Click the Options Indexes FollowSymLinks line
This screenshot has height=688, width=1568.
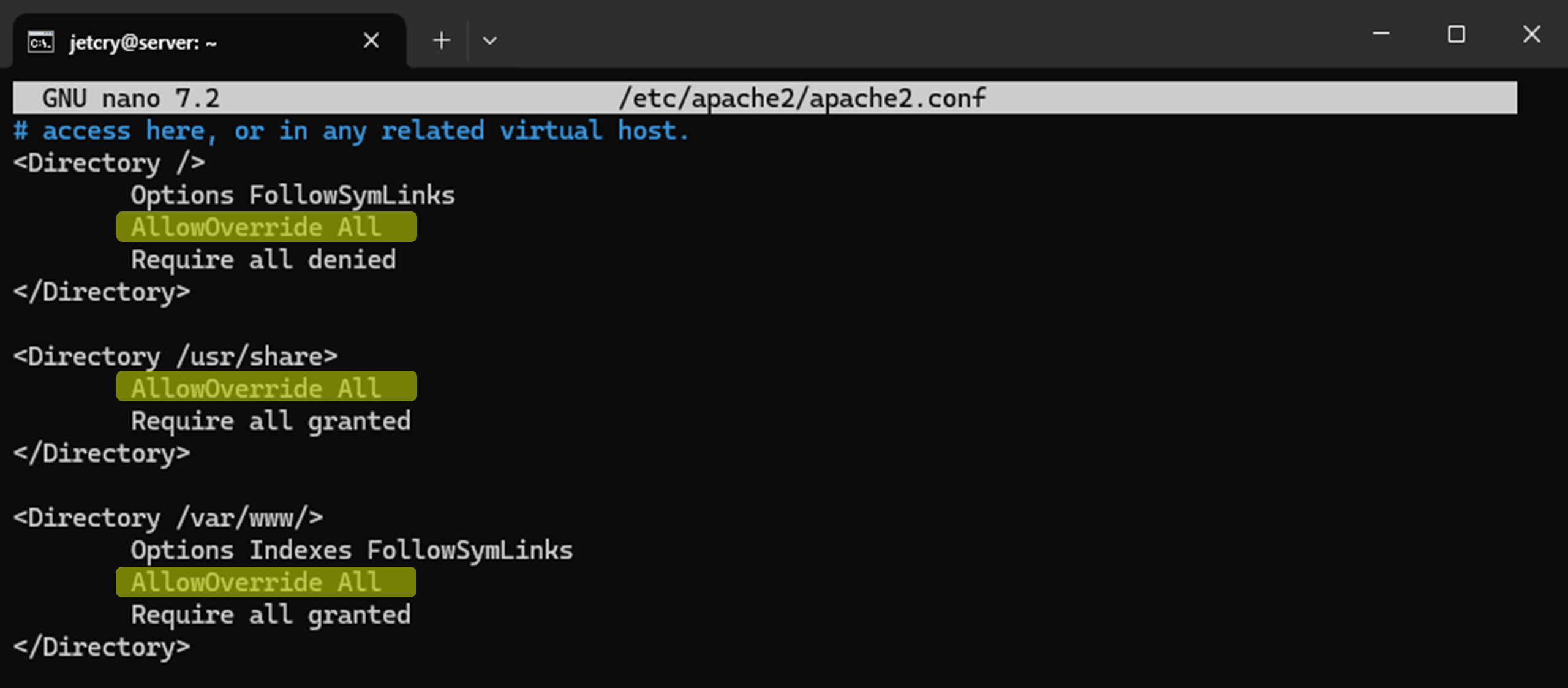pos(352,550)
